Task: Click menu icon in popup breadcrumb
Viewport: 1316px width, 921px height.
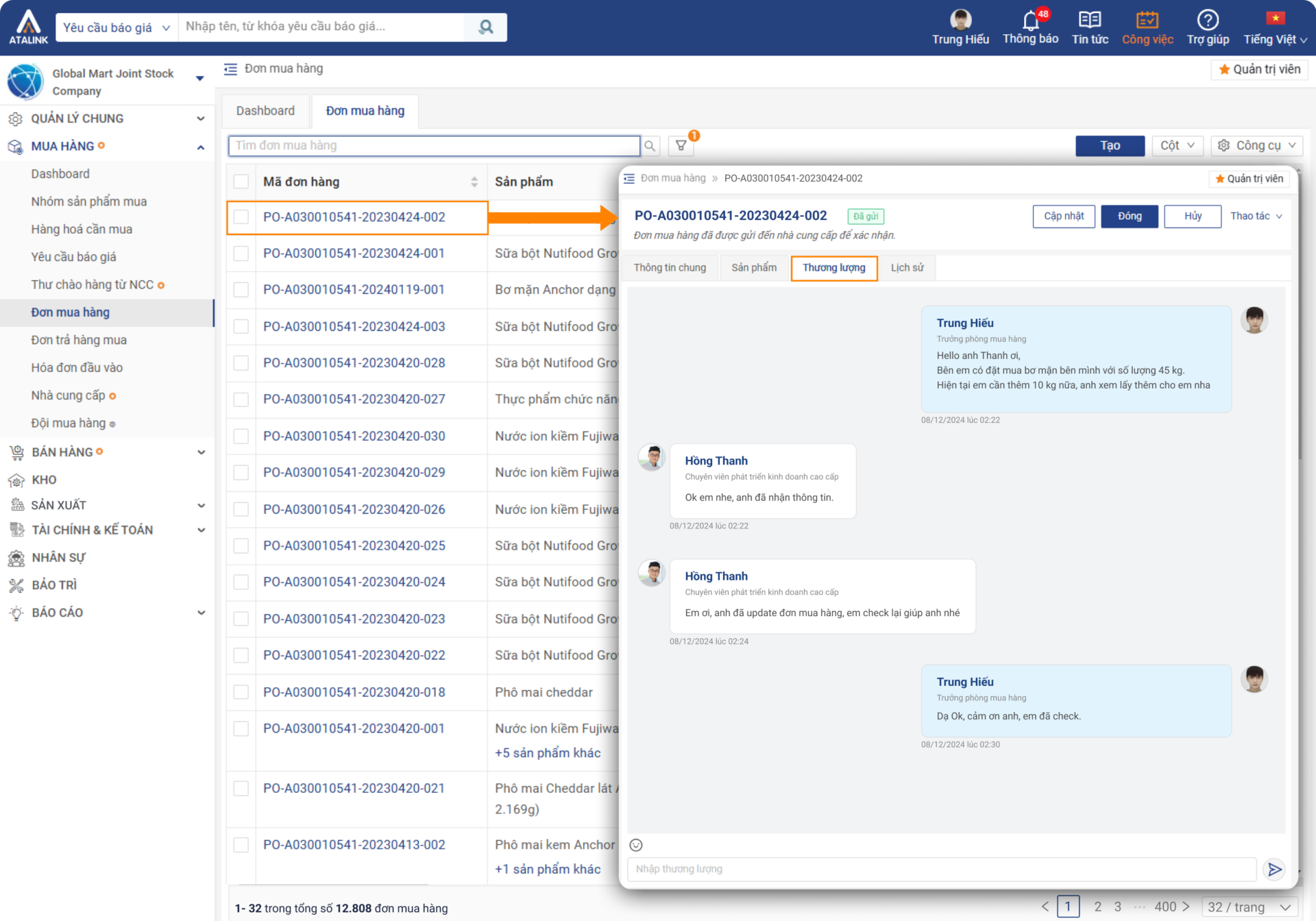Action: click(x=629, y=178)
